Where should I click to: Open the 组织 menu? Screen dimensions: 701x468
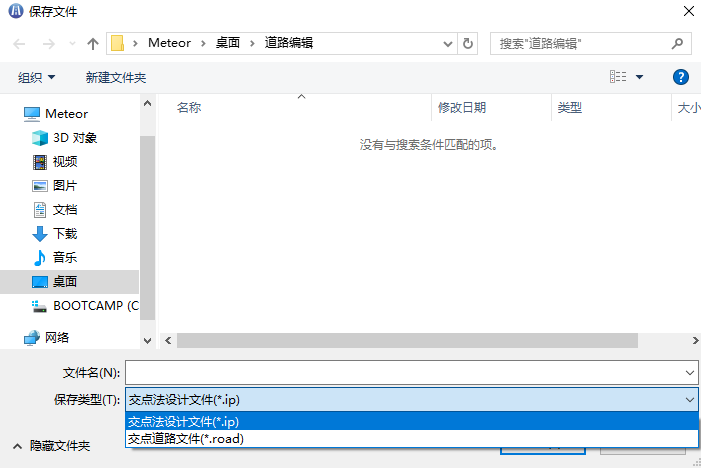point(37,77)
